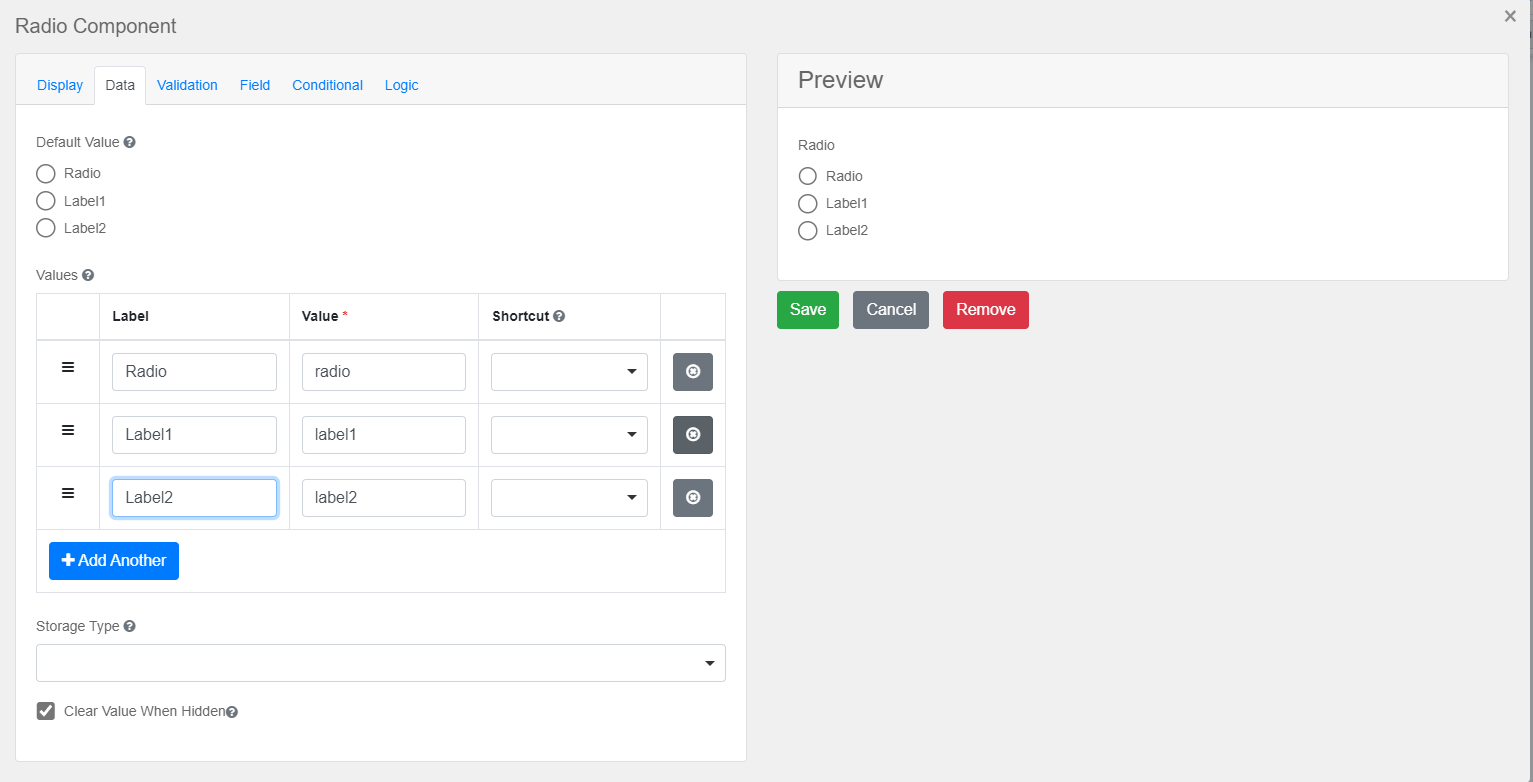Image resolution: width=1533 pixels, height=782 pixels.
Task: Click the help icon beside Values label
Action: click(88, 275)
